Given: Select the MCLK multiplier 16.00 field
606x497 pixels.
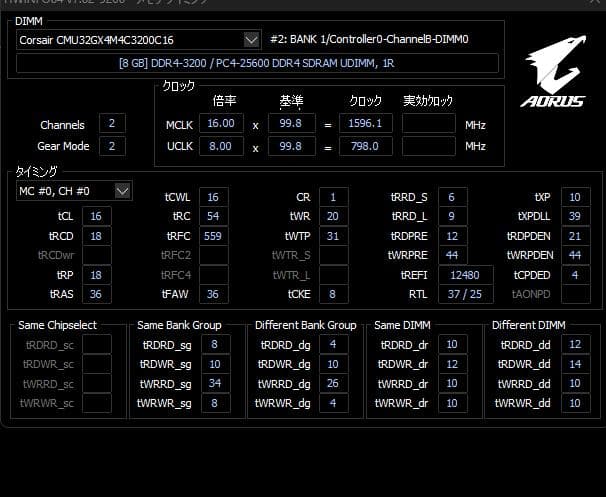Looking at the screenshot, I should pyautogui.click(x=221, y=124).
